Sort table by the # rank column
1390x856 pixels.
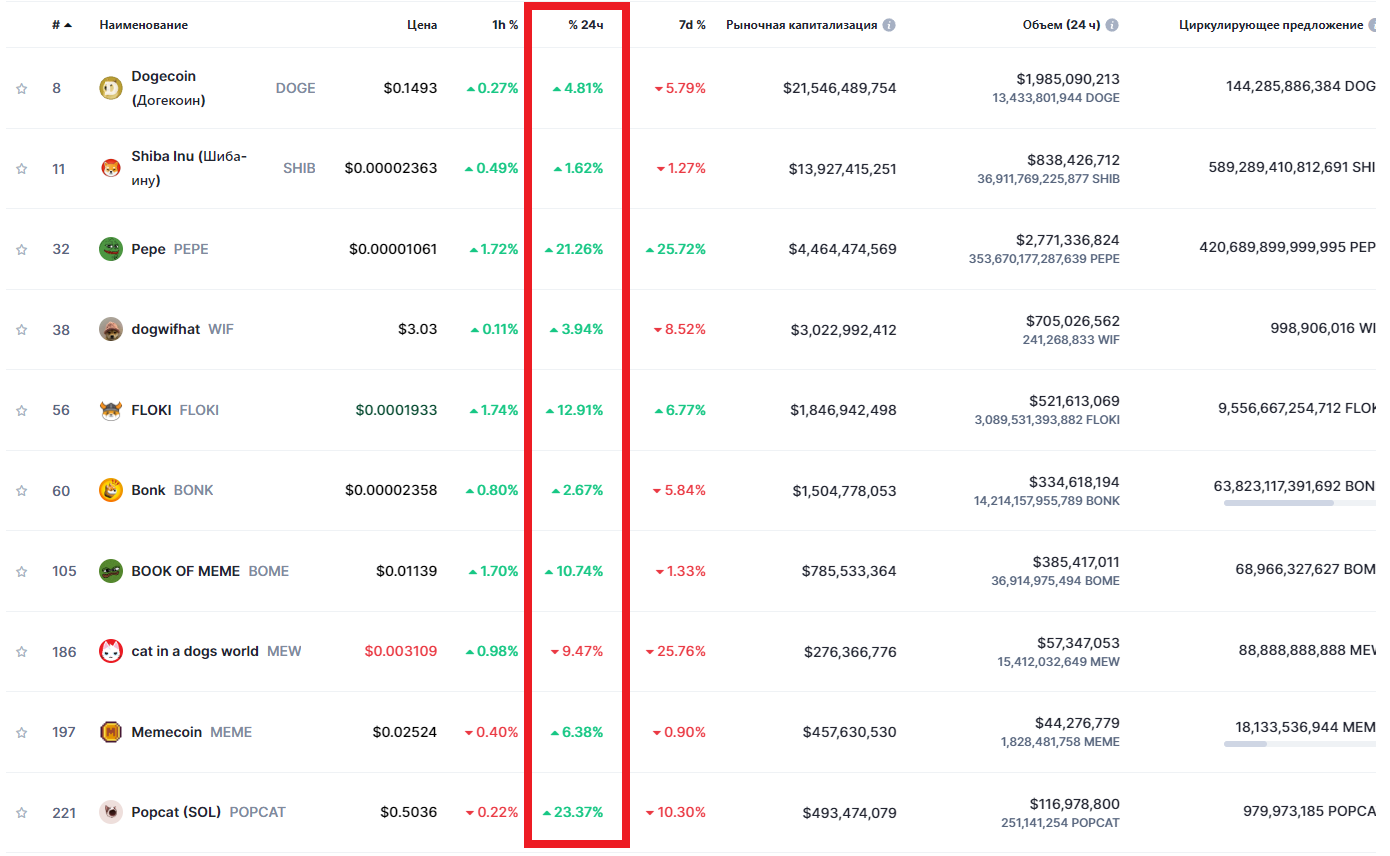click(x=61, y=25)
